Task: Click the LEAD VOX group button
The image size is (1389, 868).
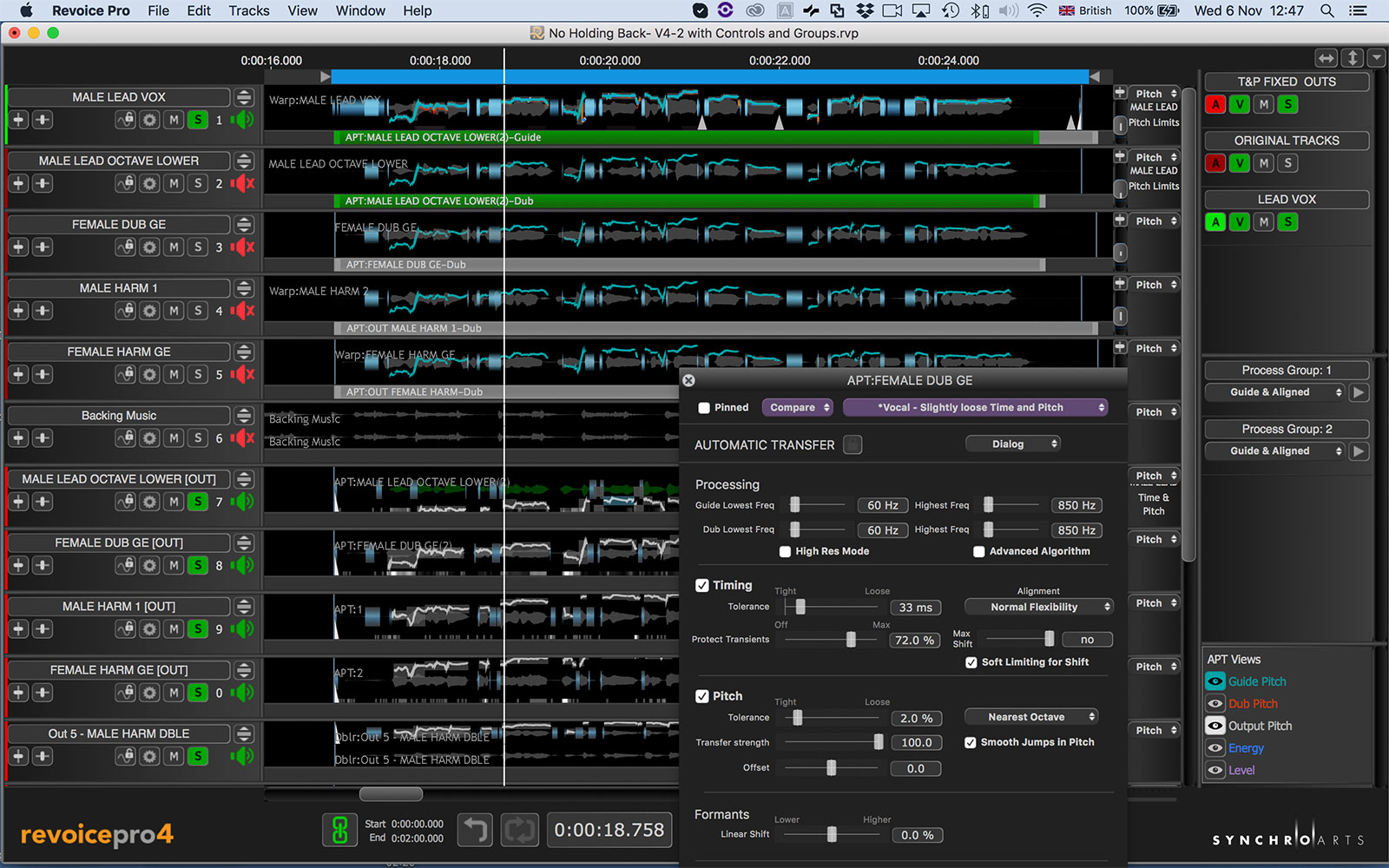Action: (x=1287, y=200)
